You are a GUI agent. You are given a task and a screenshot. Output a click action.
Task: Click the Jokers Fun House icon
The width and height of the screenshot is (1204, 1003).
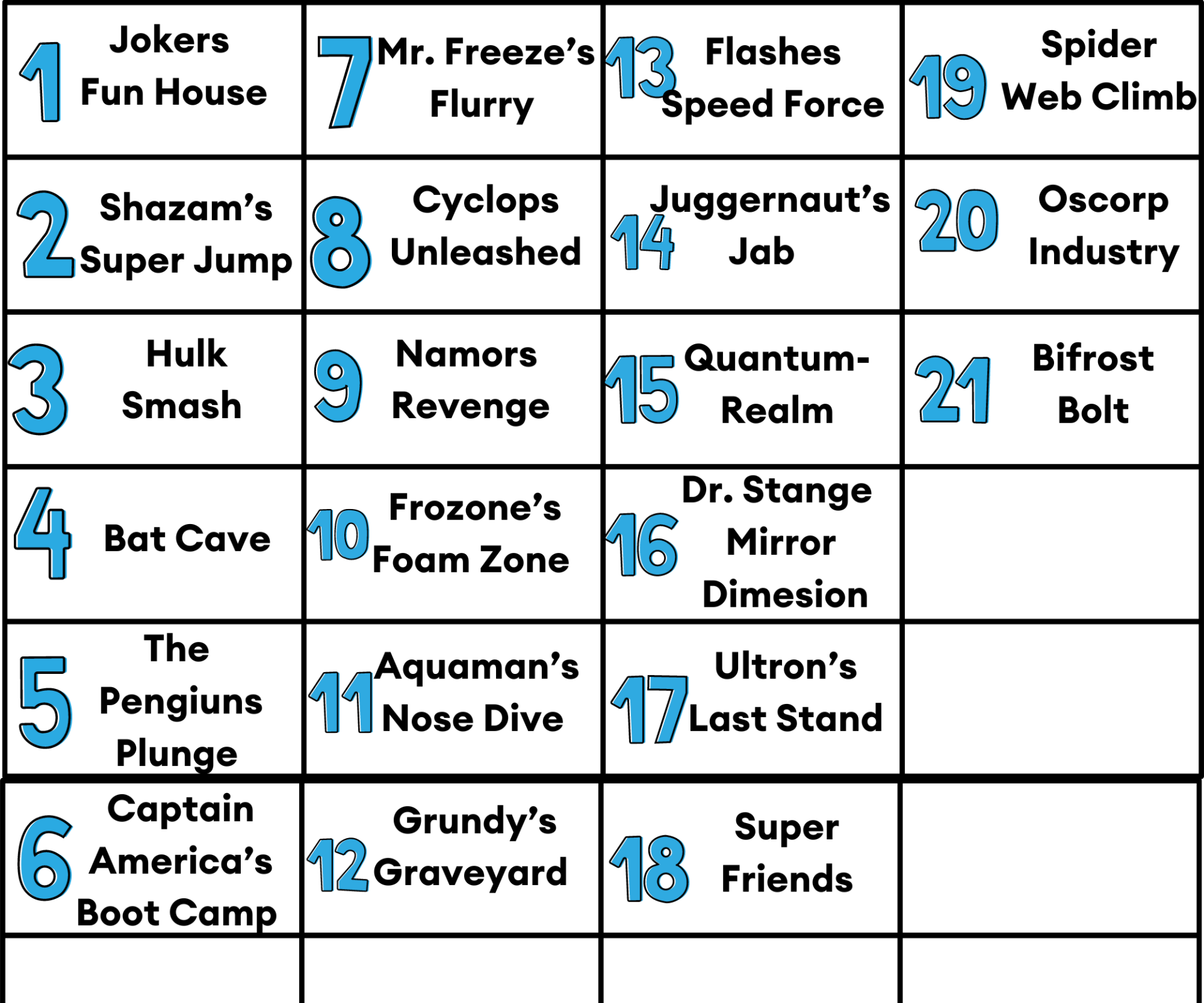[x=155, y=75]
